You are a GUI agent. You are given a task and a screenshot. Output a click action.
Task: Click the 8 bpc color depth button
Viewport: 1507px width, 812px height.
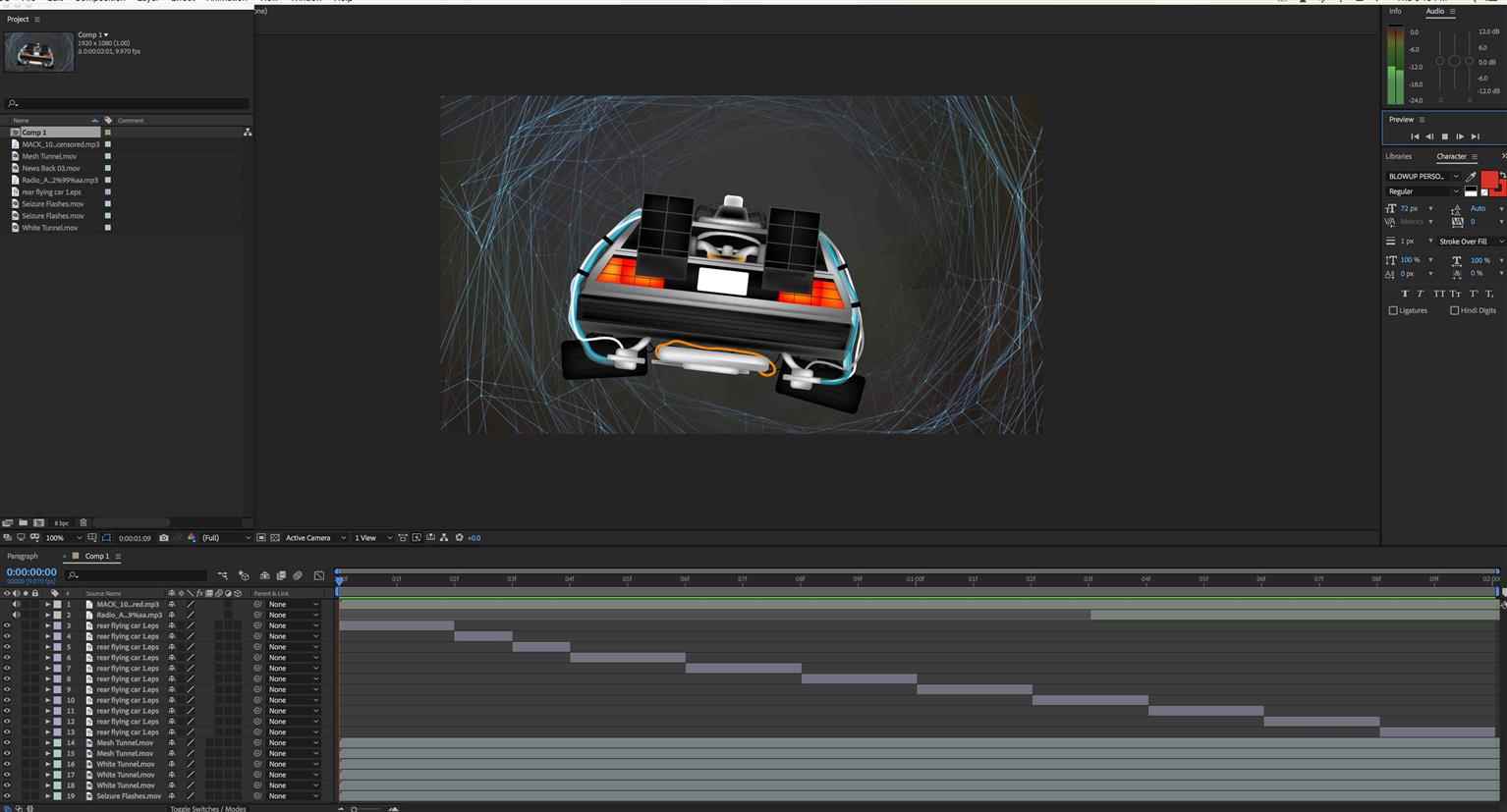pyautogui.click(x=62, y=522)
